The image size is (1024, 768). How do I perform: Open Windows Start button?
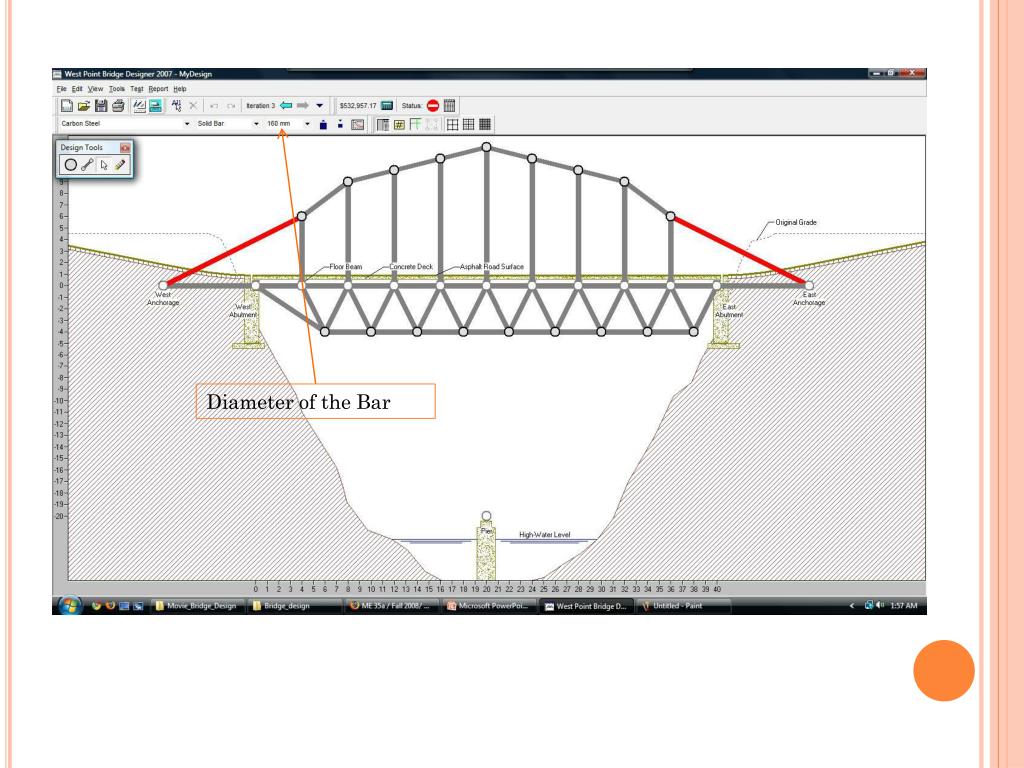(69, 605)
